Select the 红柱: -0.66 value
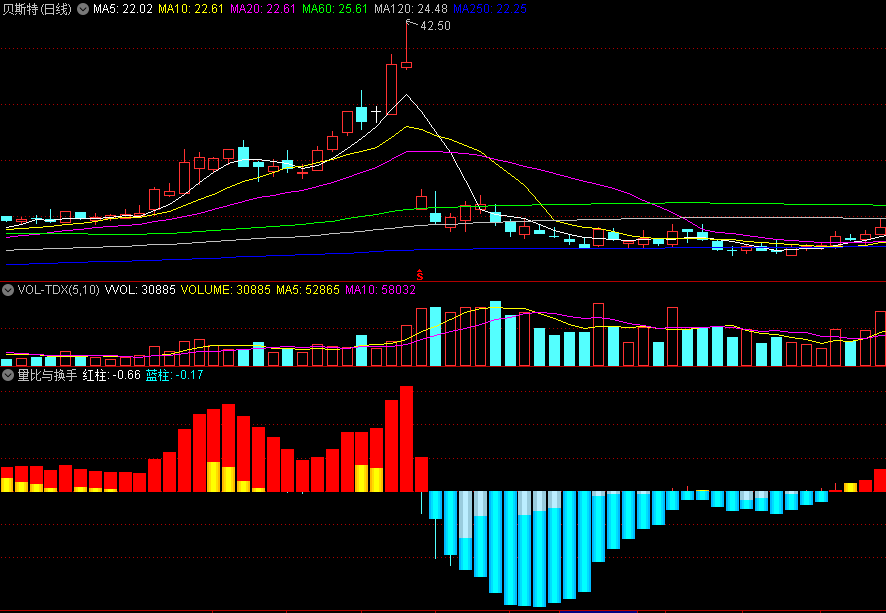 click(111, 375)
